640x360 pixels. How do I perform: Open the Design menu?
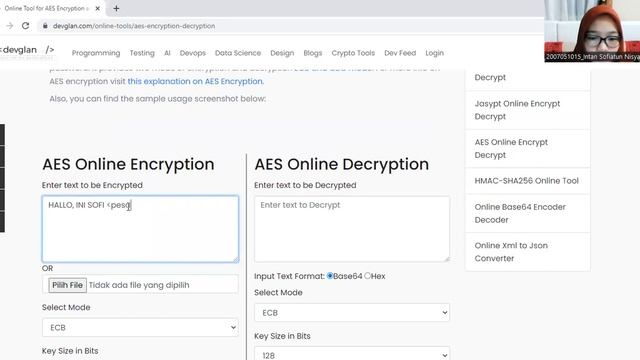(282, 53)
